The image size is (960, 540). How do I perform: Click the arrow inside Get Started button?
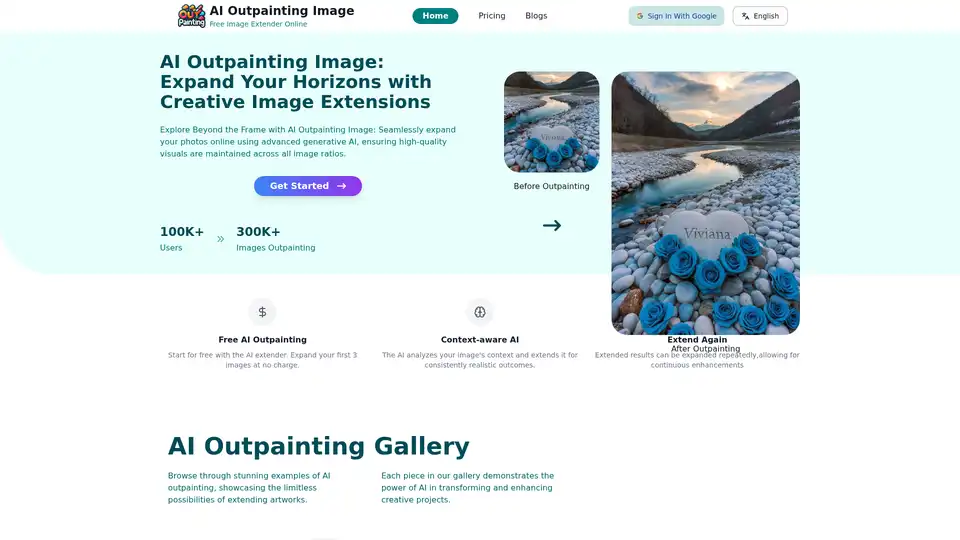[x=341, y=186]
